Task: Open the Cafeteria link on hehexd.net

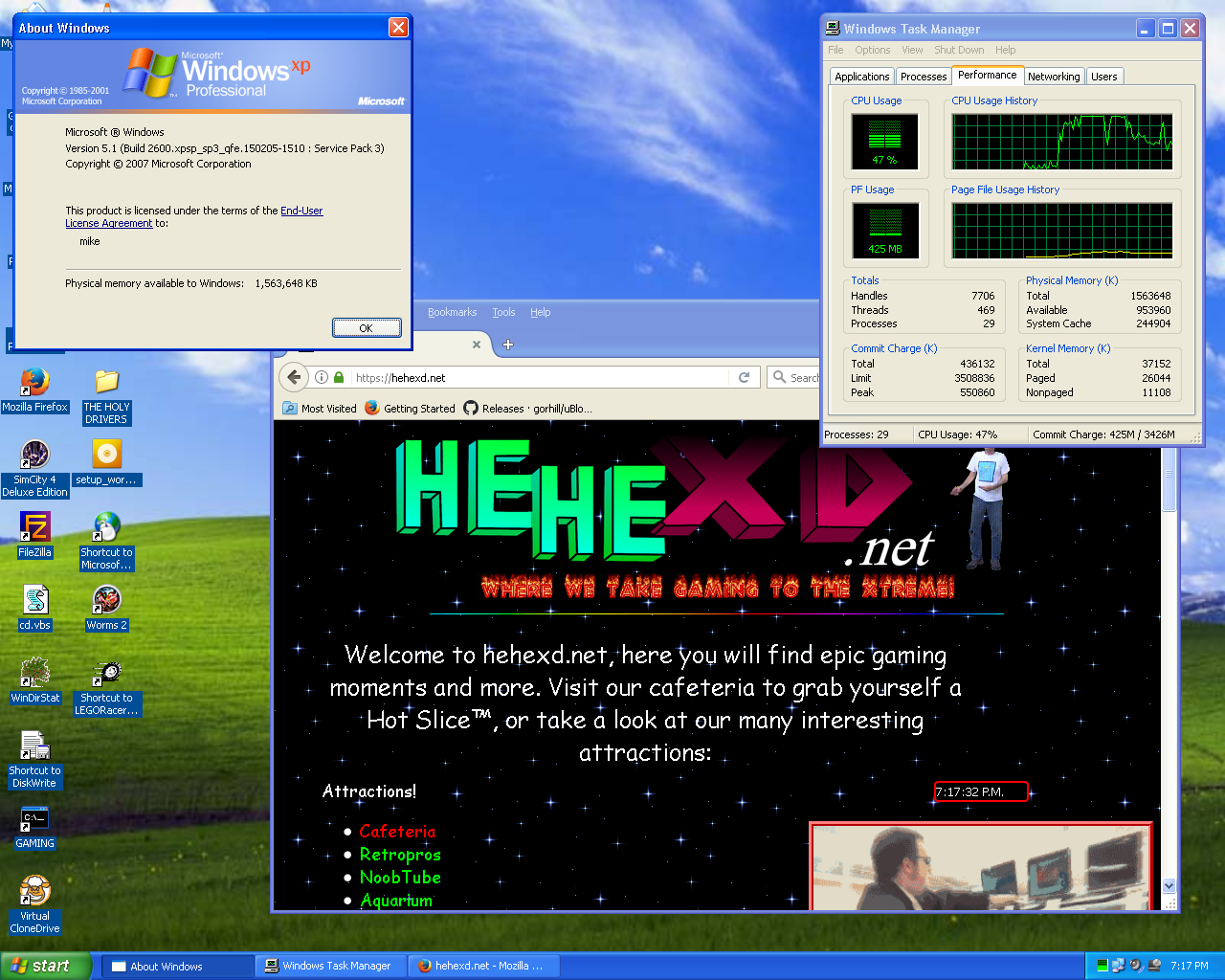Action: coord(397,832)
